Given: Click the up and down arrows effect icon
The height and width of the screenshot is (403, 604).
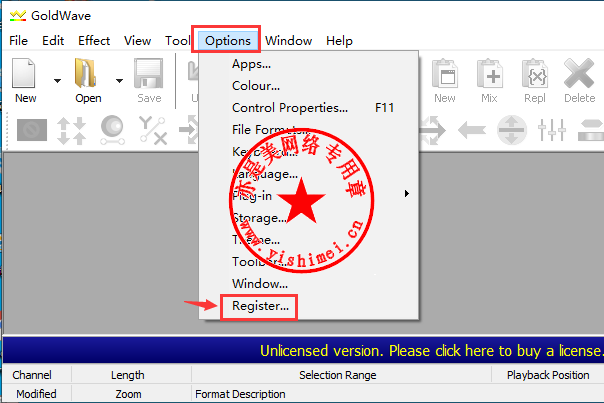Looking at the screenshot, I should (72, 130).
